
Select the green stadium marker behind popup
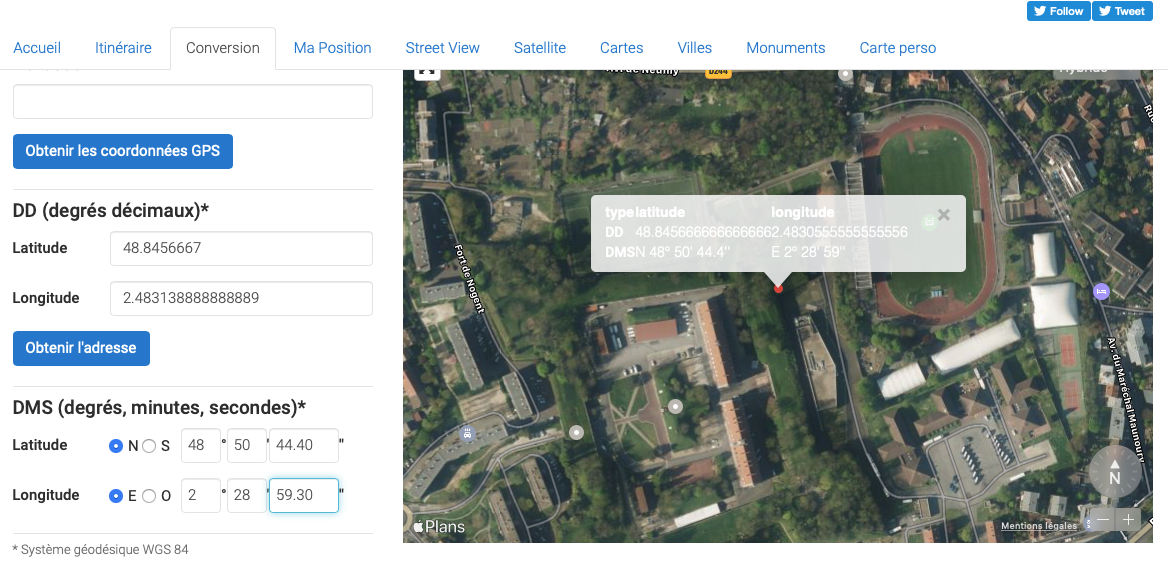928,222
